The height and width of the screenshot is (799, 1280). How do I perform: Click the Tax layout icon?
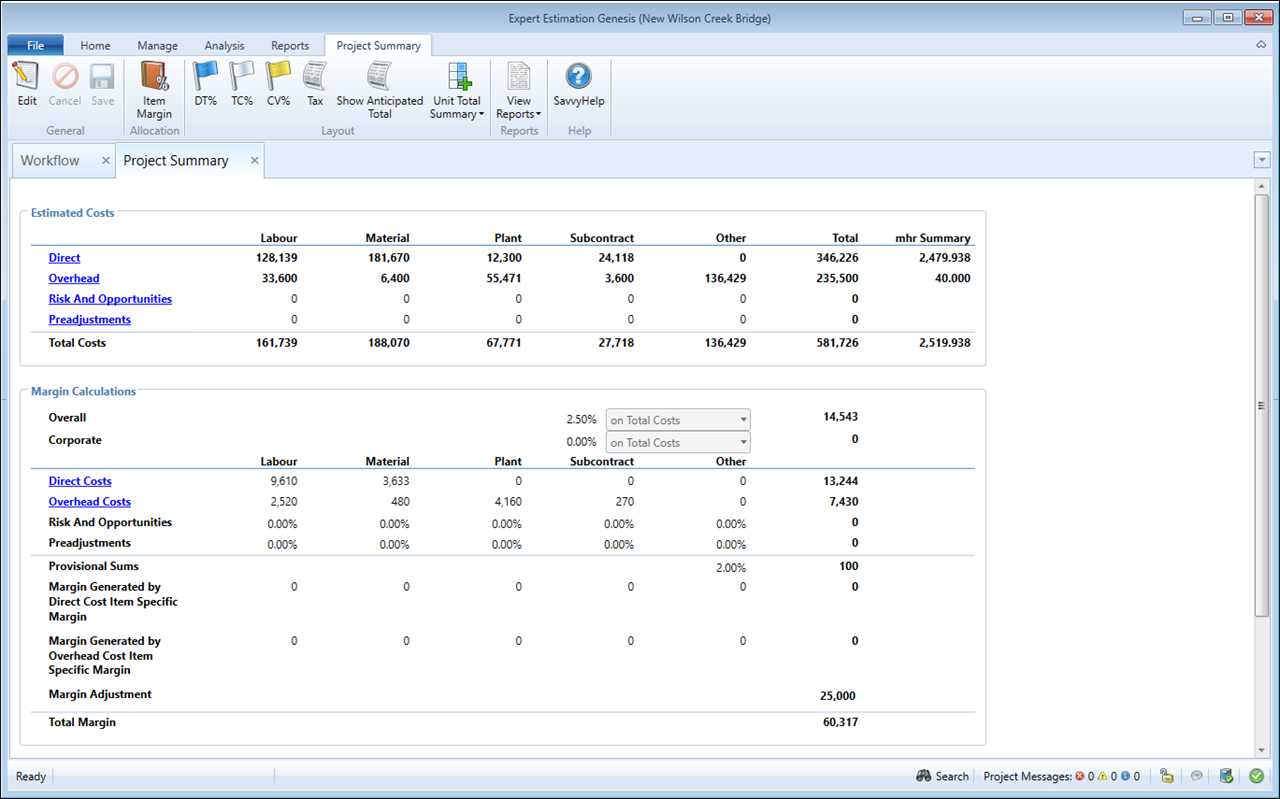click(315, 77)
